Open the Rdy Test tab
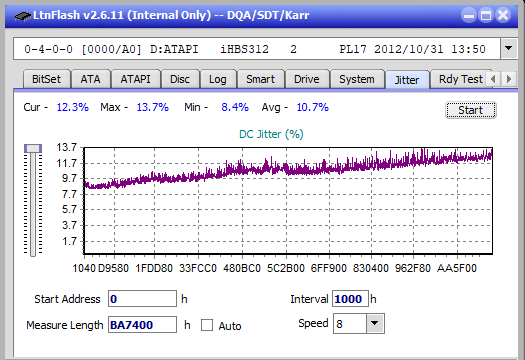525x360 pixels. tap(461, 79)
